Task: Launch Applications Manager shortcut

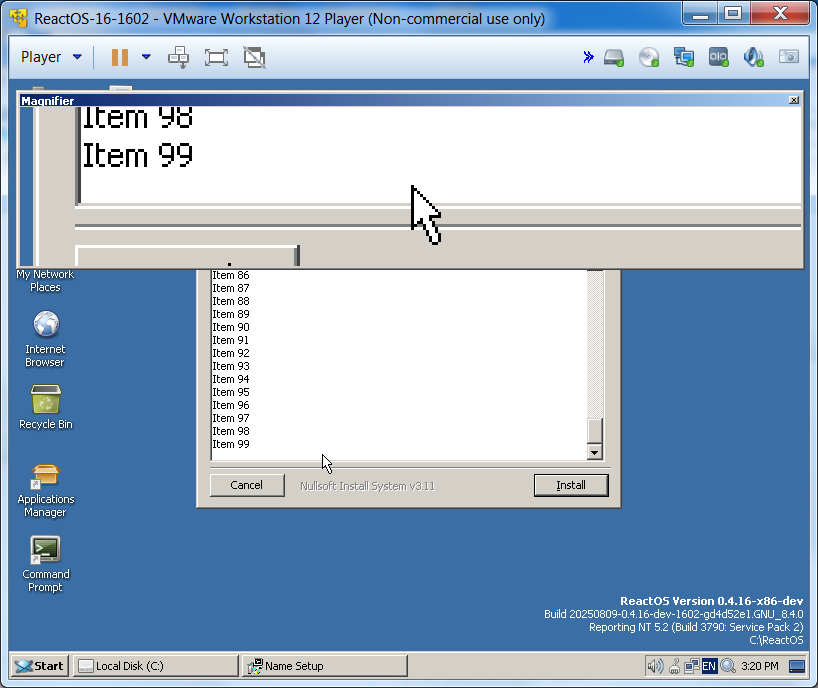Action: pos(46,490)
